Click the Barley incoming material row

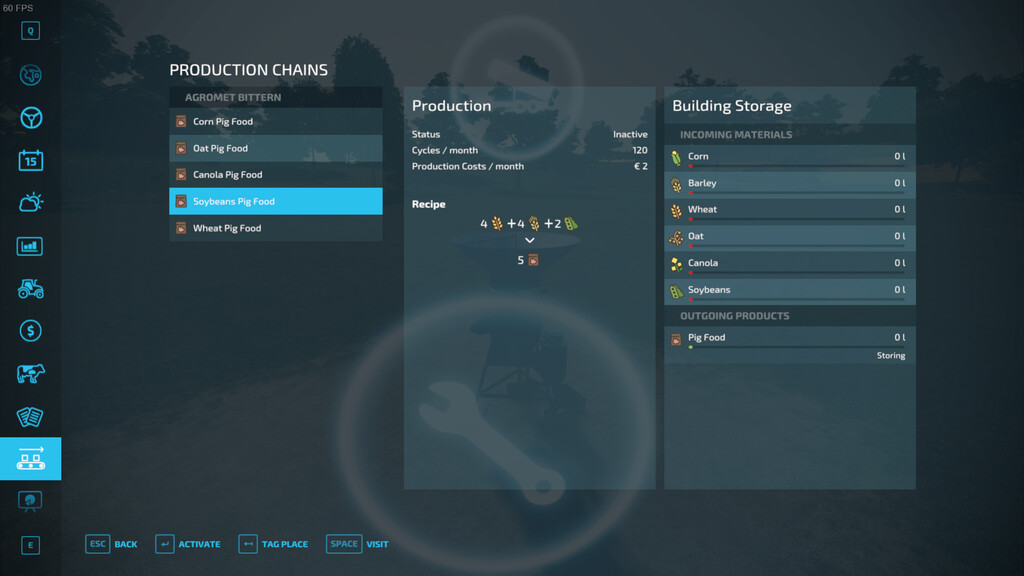(790, 184)
